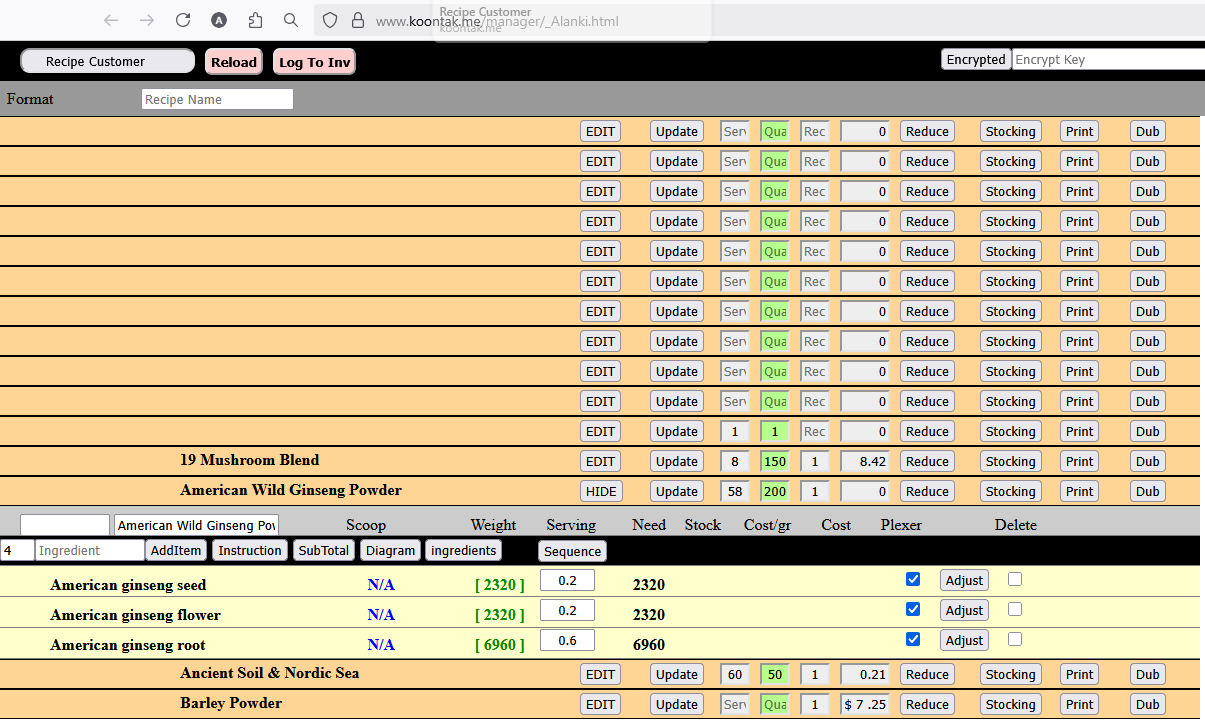
Task: Click Dub for American Wild Ginseng Powder
Action: point(1148,491)
